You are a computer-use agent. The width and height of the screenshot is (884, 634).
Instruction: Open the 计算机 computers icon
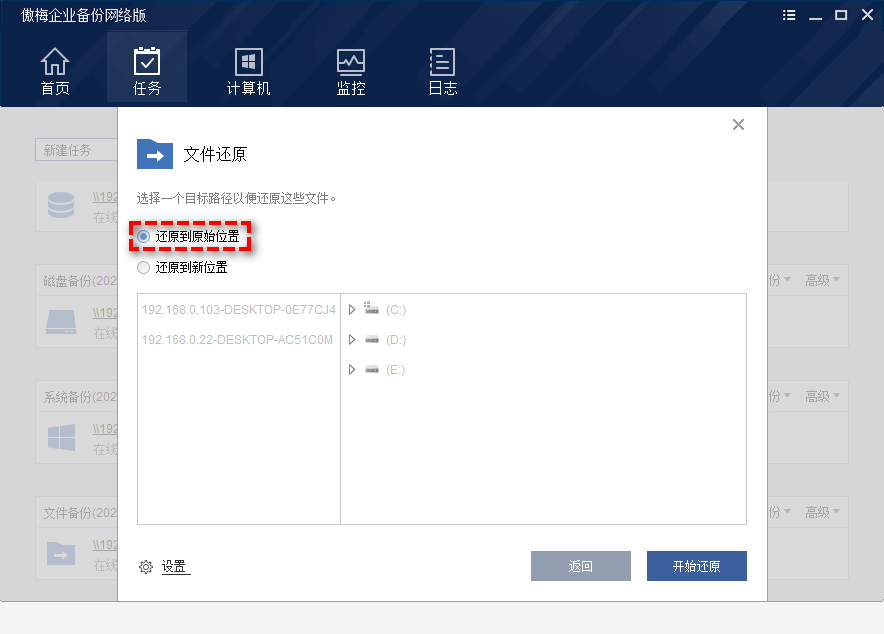tap(248, 61)
